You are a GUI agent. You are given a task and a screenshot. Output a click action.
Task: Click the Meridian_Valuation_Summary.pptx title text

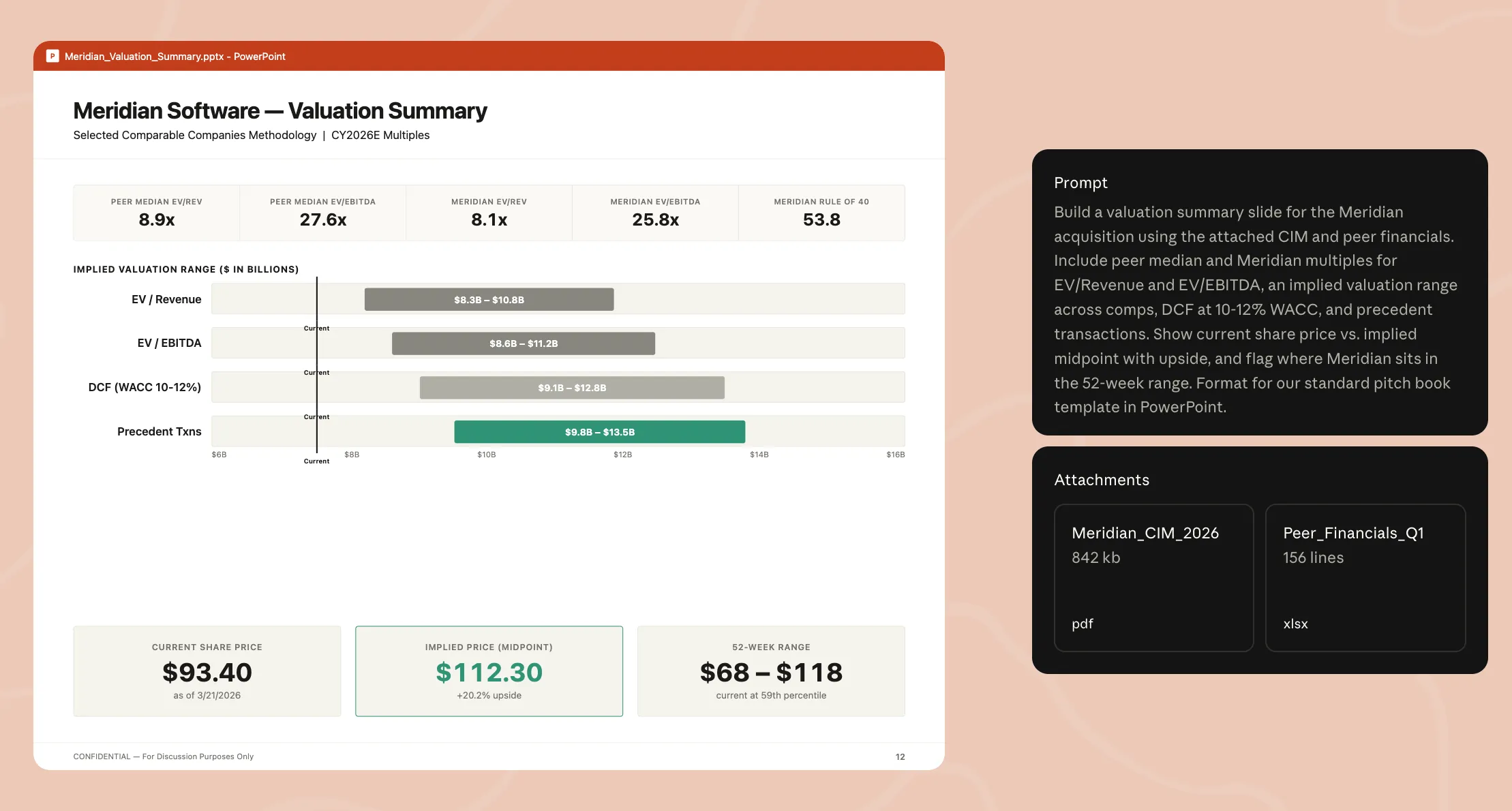pos(175,57)
